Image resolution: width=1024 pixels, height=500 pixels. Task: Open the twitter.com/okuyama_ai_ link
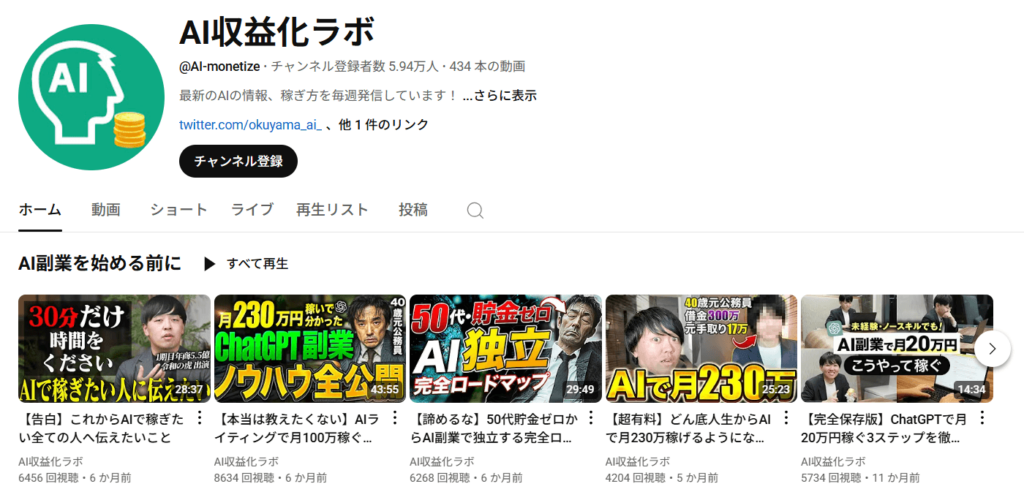tap(250, 125)
